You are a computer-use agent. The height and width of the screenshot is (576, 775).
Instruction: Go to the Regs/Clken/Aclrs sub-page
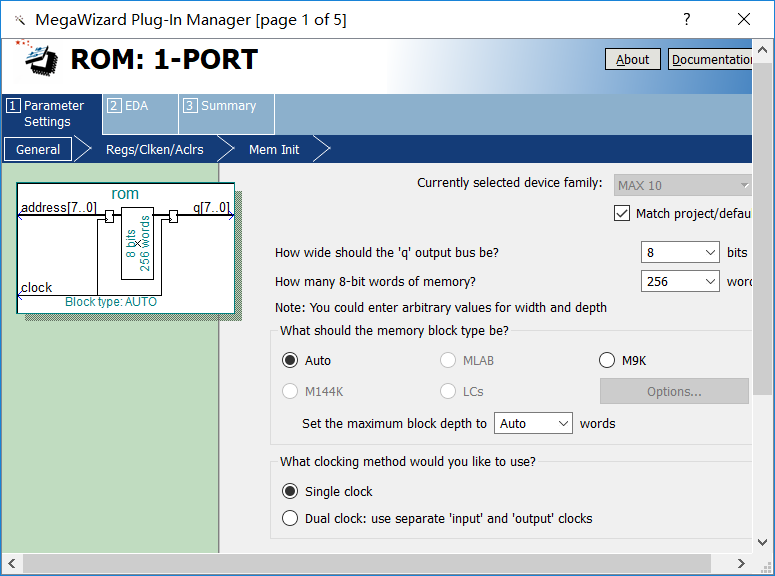(x=155, y=149)
